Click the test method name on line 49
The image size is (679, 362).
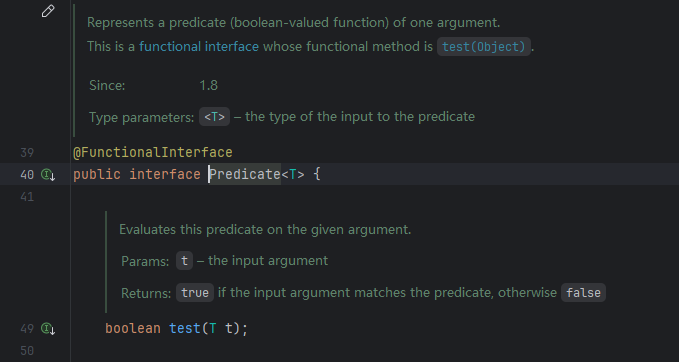(184, 328)
